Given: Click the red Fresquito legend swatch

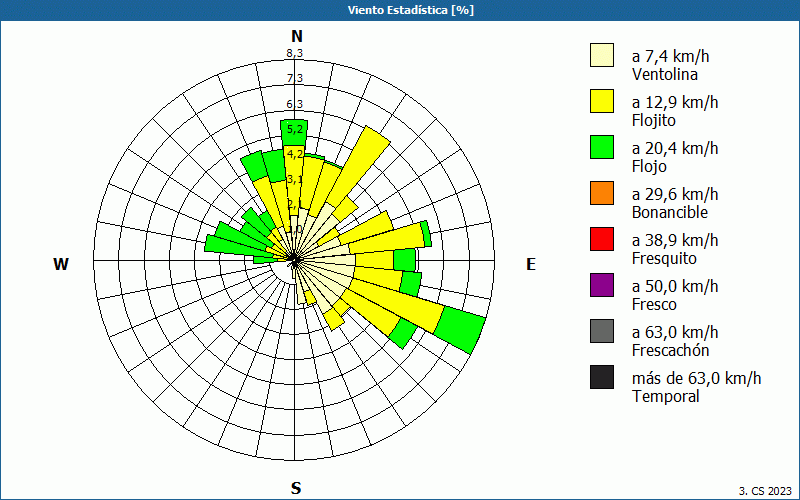Looking at the screenshot, I should (x=602, y=239).
